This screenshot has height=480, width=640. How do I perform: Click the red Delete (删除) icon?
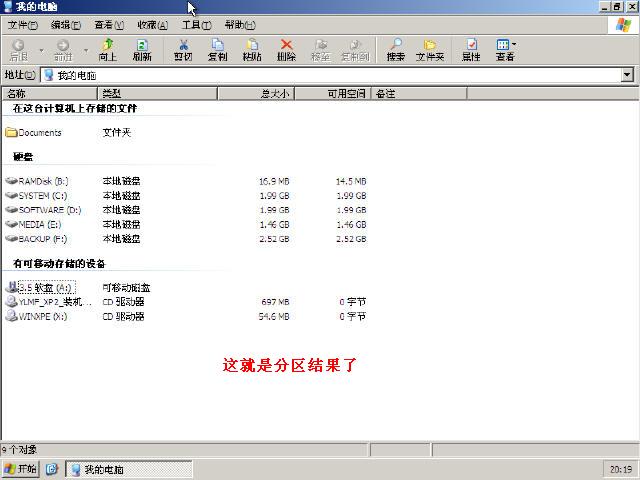tap(286, 50)
